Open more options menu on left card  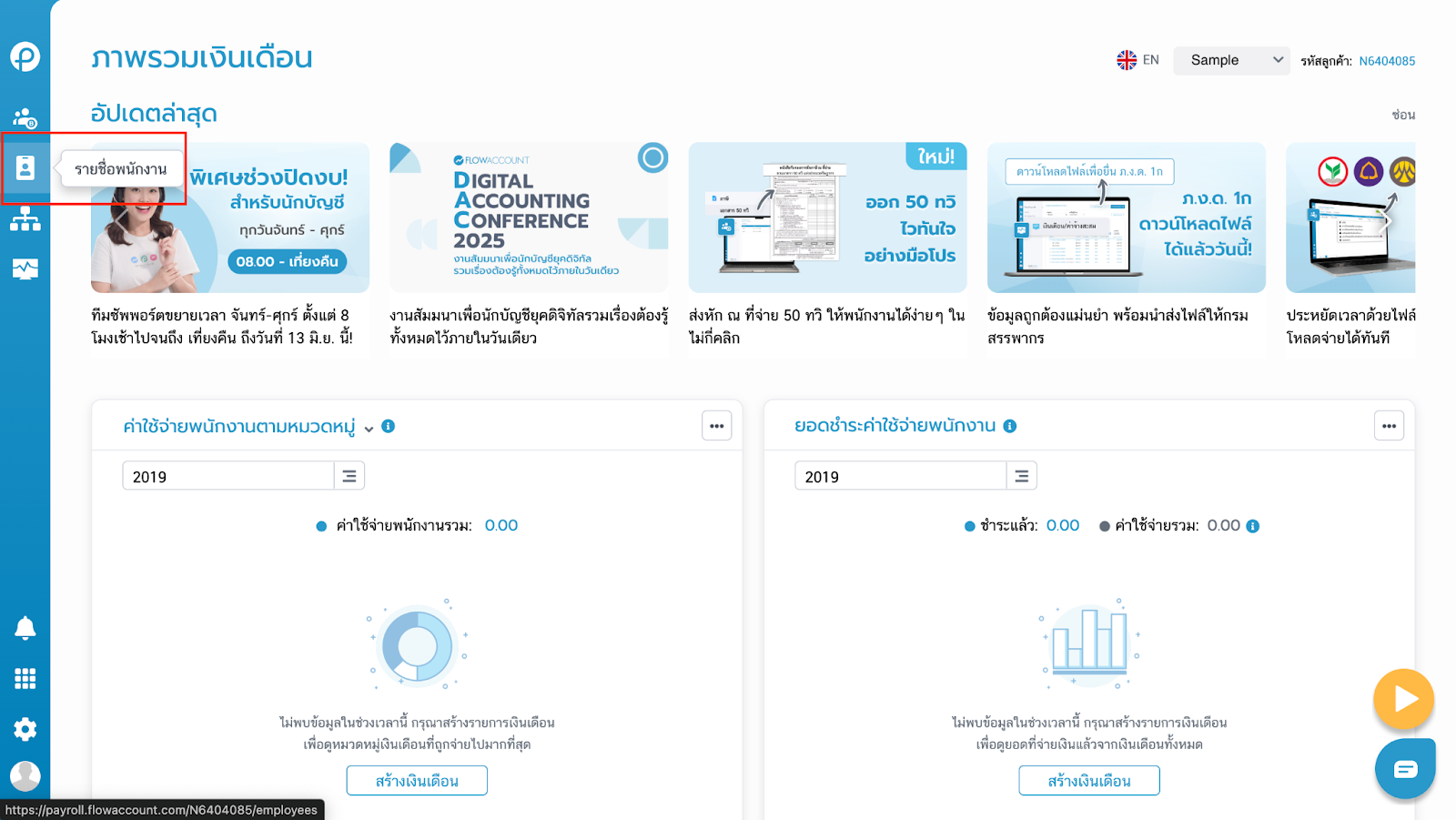click(717, 426)
